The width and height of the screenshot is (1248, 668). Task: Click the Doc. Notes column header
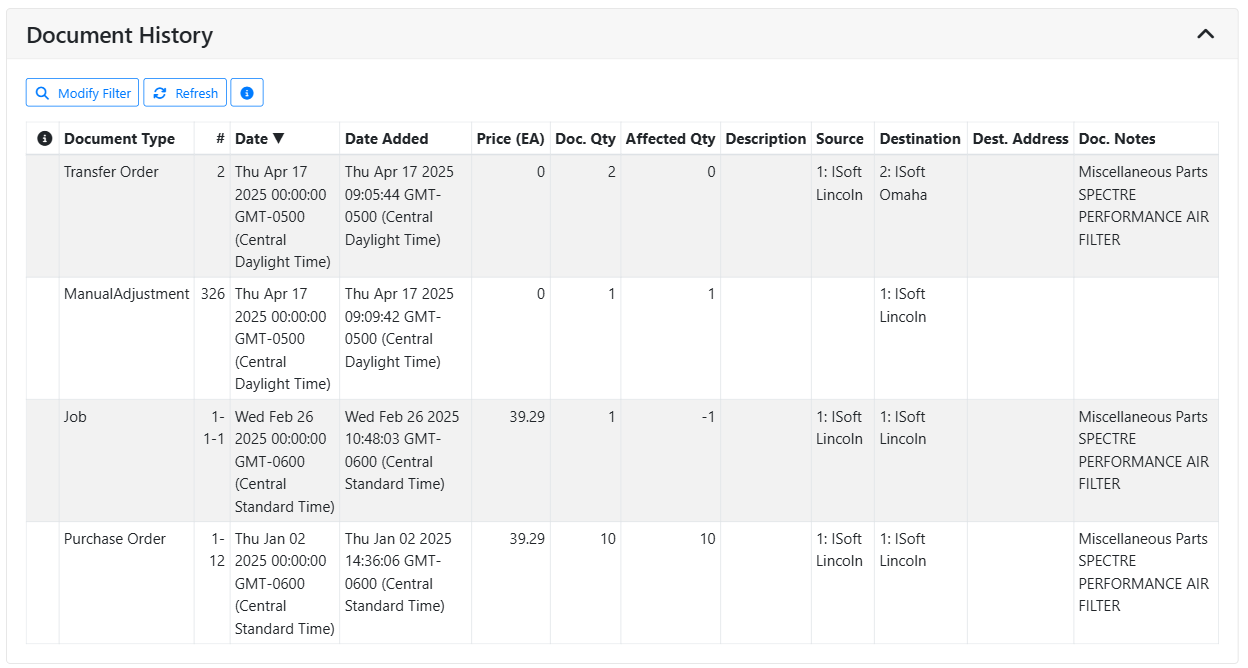[x=1116, y=139]
